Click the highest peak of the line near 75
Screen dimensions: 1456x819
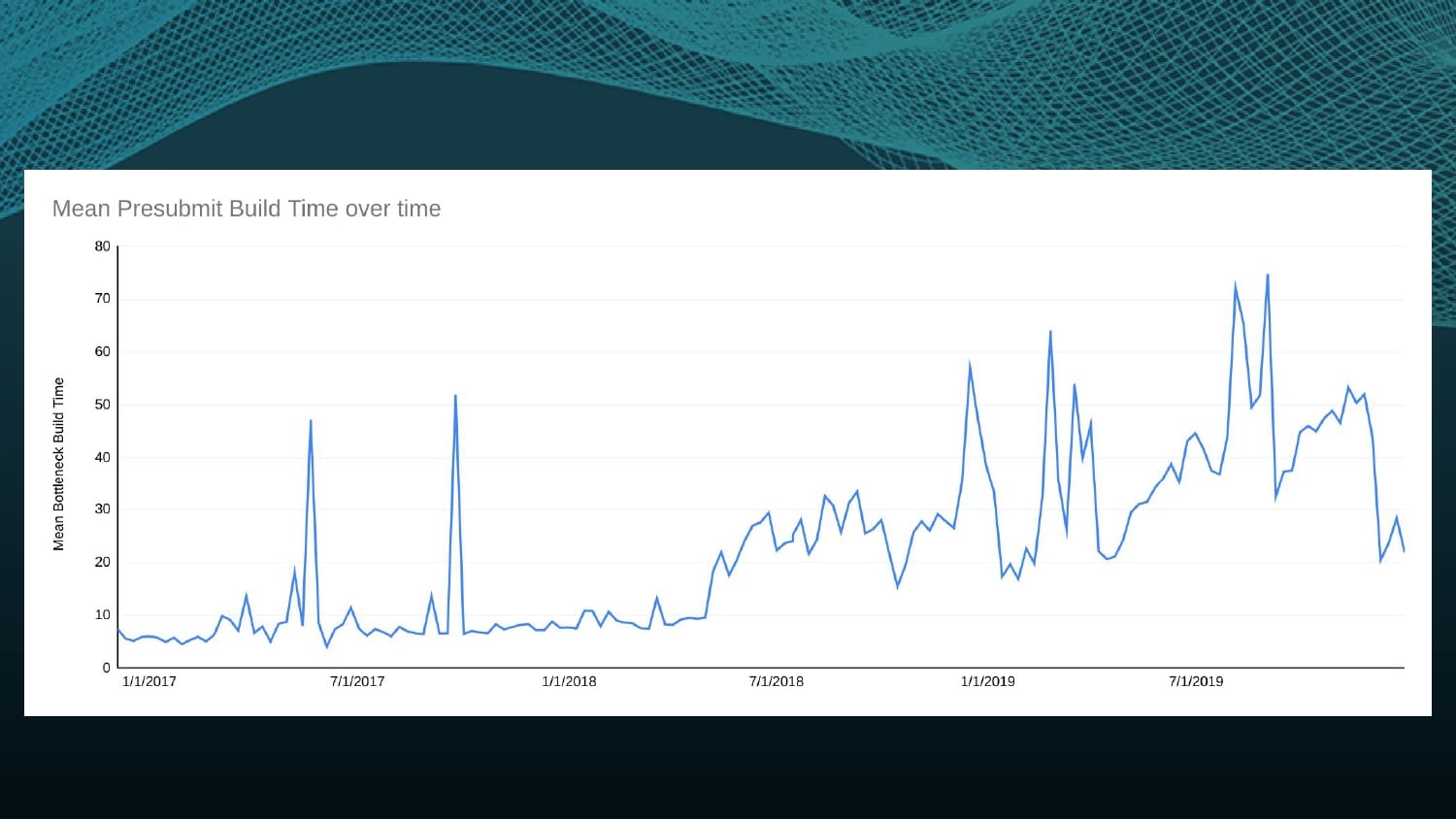point(1268,276)
